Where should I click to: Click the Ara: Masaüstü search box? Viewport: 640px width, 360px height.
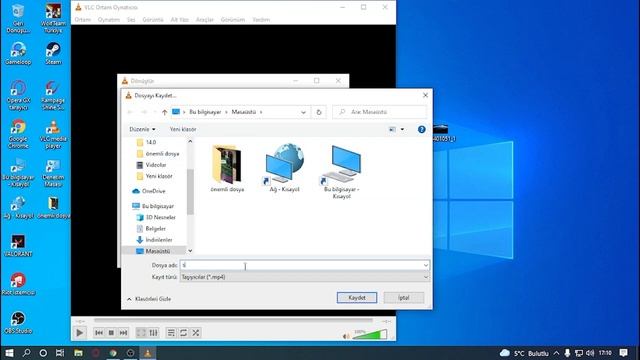pos(380,112)
